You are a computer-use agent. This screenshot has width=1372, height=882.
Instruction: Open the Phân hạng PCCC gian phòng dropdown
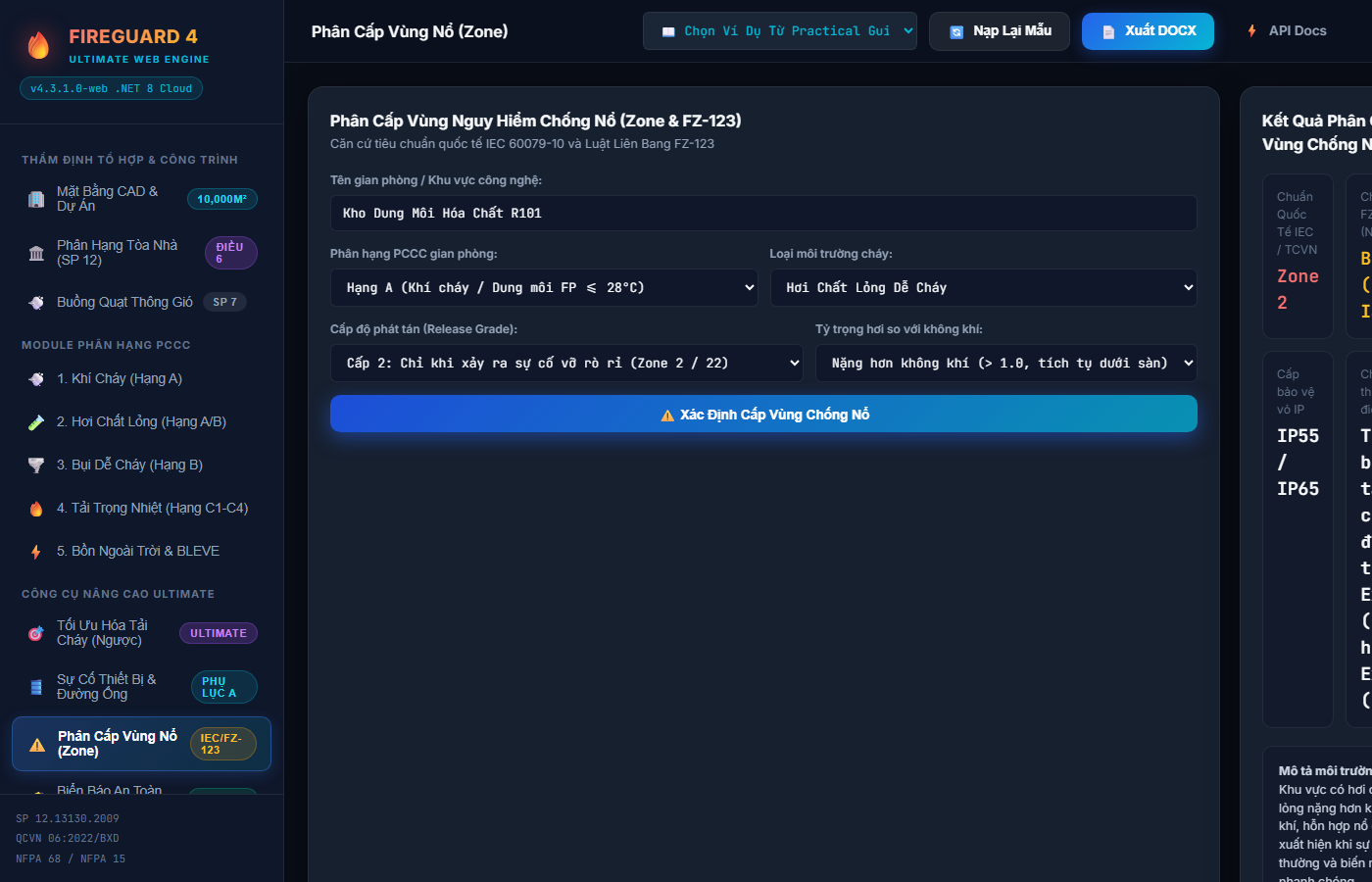544,287
